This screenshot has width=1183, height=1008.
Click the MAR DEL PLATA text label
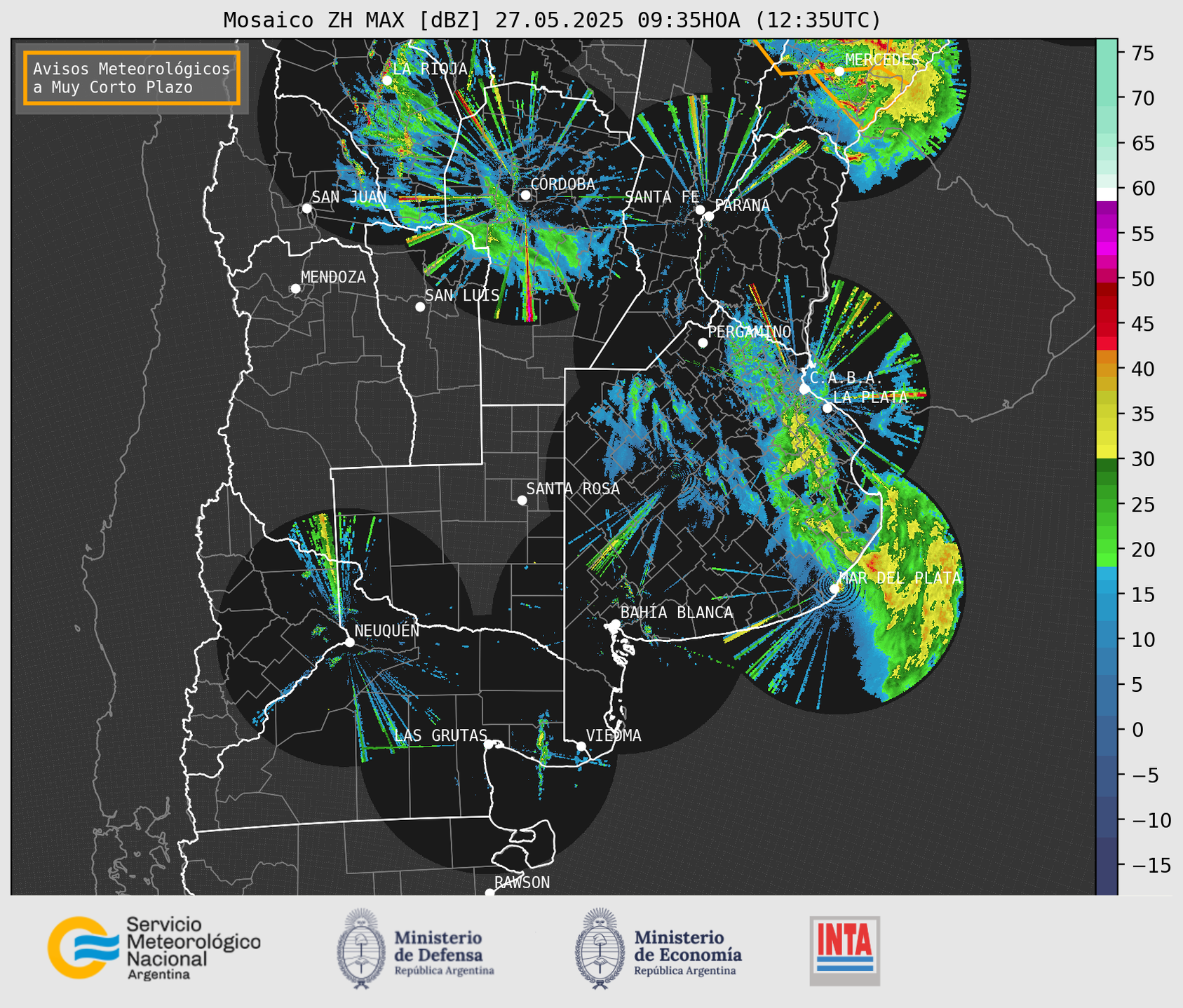(x=900, y=578)
